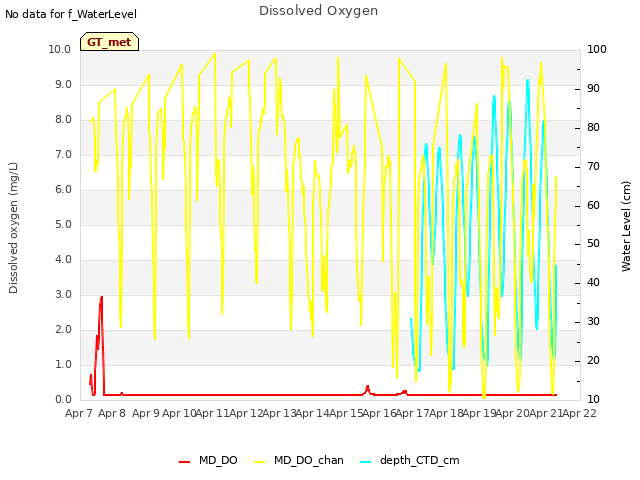Click the 100 right axis tick label
The height and width of the screenshot is (480, 640).
pyautogui.click(x=597, y=50)
